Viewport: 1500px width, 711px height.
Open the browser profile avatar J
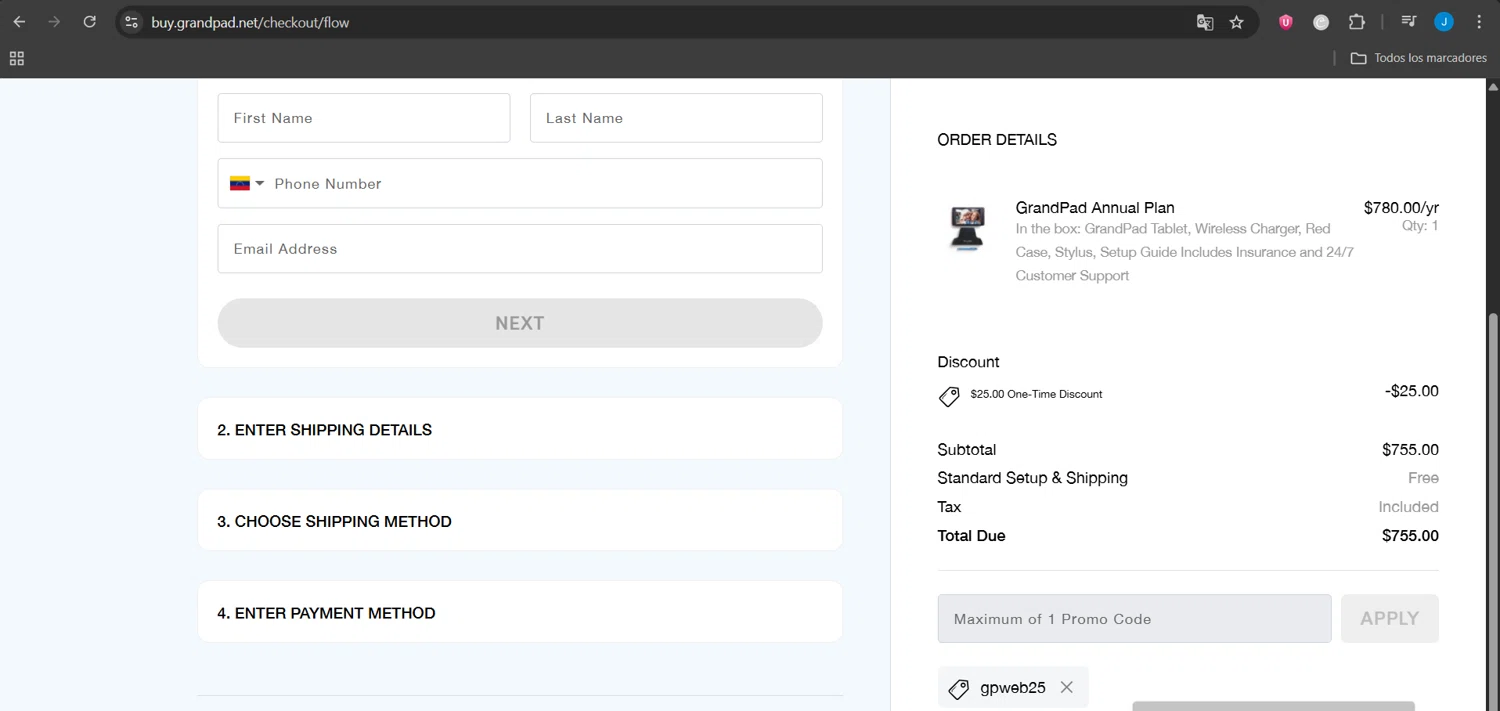[1443, 22]
